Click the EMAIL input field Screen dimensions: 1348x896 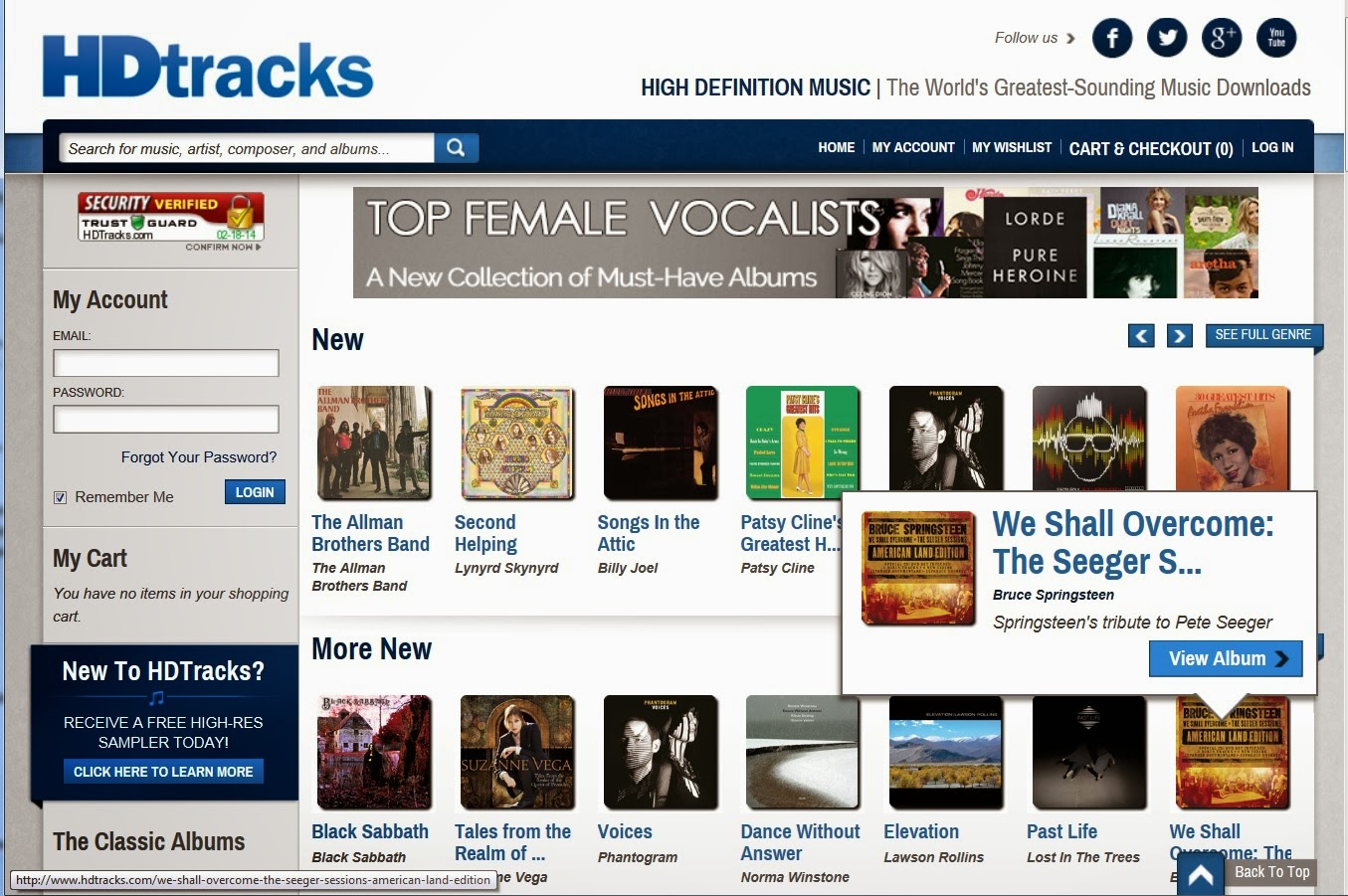[x=166, y=363]
